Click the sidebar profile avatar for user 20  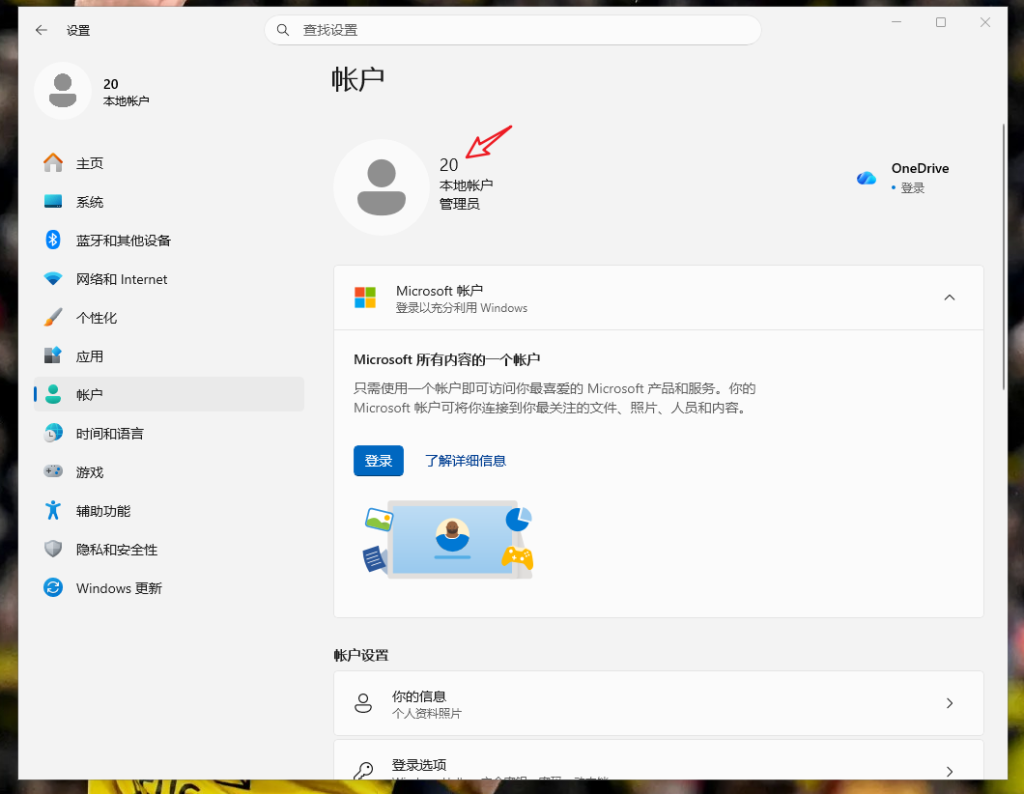click(63, 91)
